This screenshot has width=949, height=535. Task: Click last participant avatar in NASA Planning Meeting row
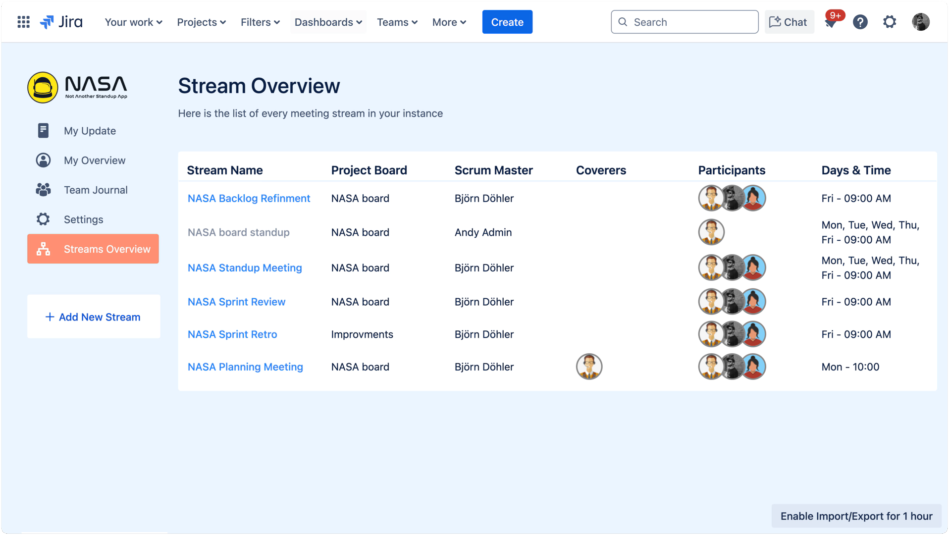click(754, 367)
